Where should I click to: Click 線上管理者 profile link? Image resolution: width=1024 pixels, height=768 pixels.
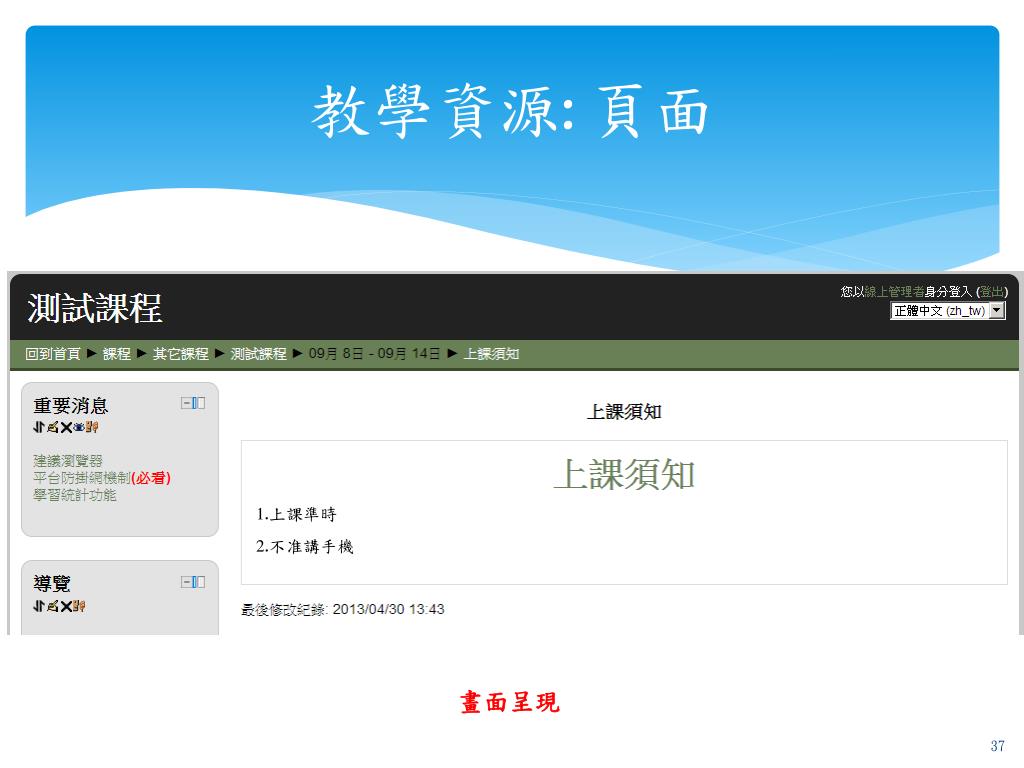(x=895, y=292)
